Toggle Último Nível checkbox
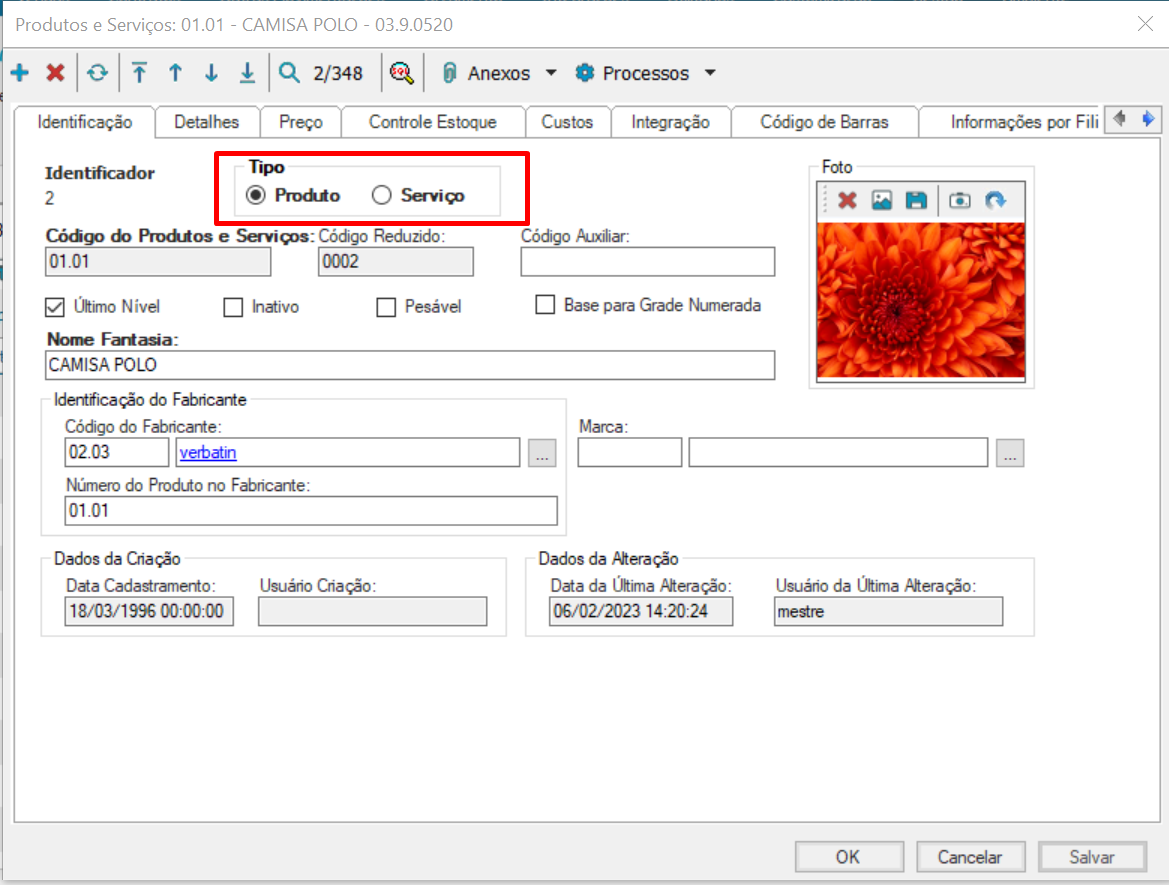Image resolution: width=1169 pixels, height=885 pixels. pyautogui.click(x=54, y=306)
